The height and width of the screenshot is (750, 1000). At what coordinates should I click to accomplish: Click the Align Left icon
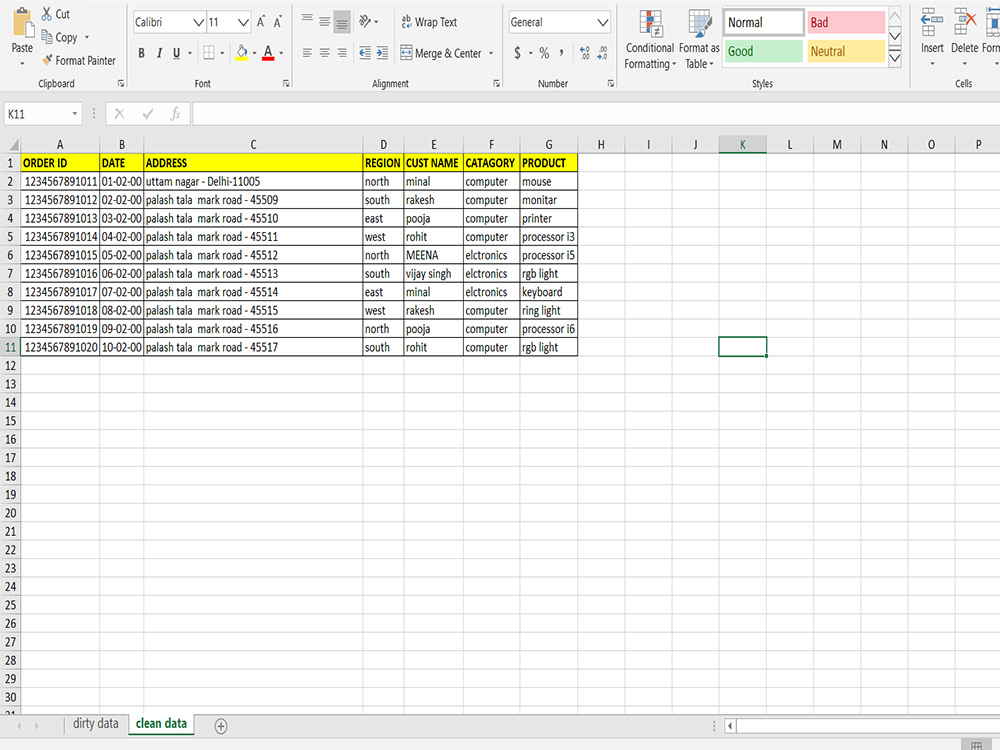307,52
